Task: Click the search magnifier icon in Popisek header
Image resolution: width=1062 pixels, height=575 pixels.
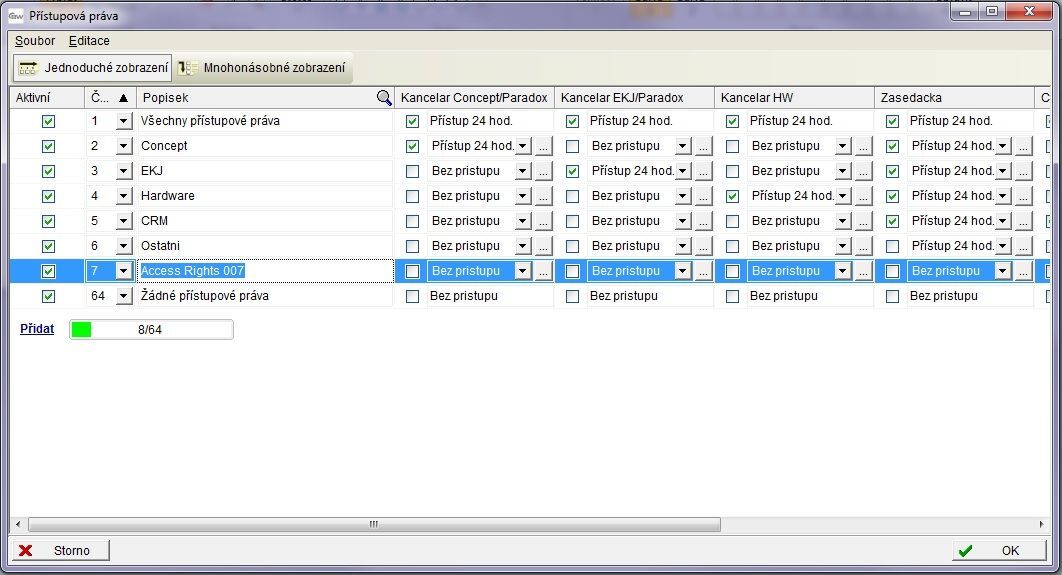Action: pyautogui.click(x=384, y=98)
